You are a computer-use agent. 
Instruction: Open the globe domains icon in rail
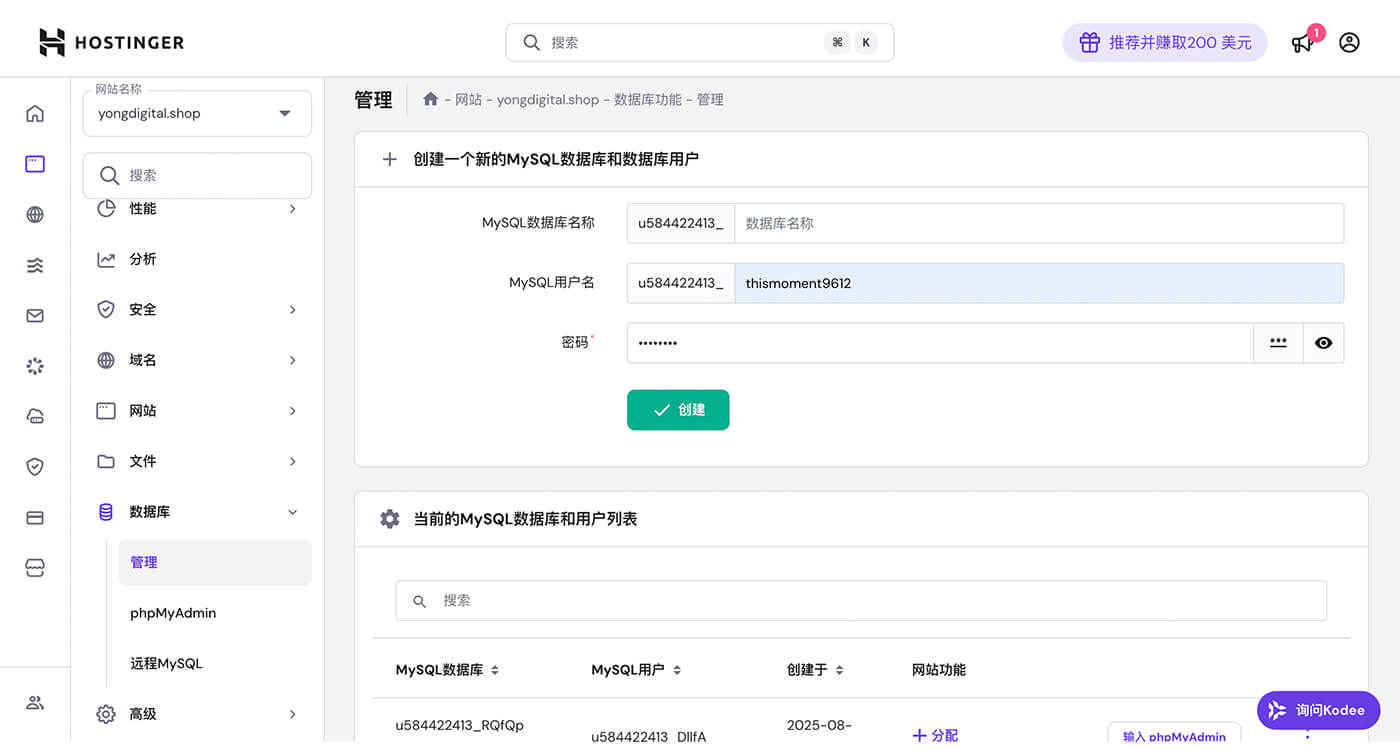35,214
